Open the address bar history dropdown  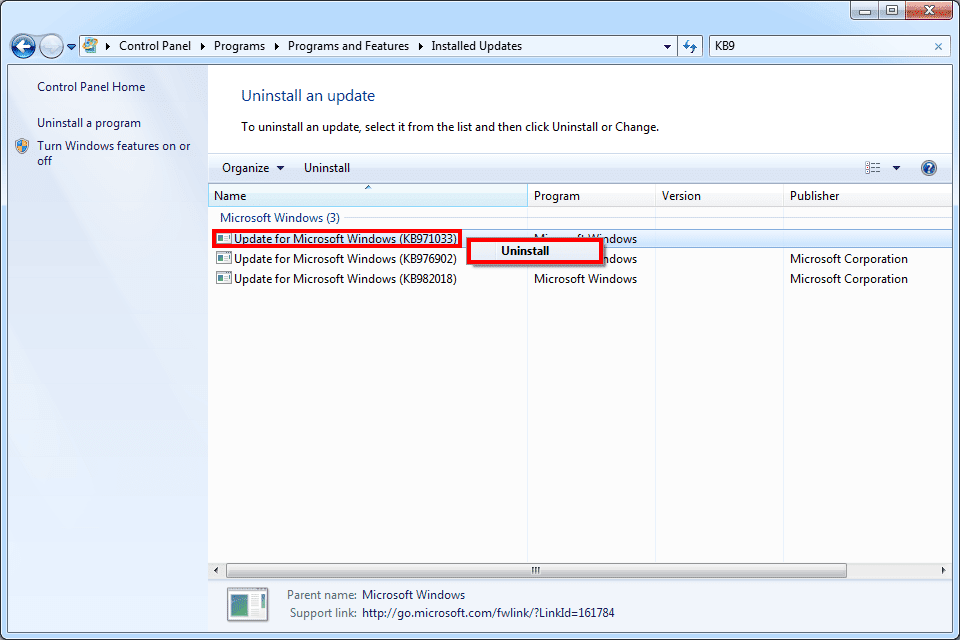(667, 47)
